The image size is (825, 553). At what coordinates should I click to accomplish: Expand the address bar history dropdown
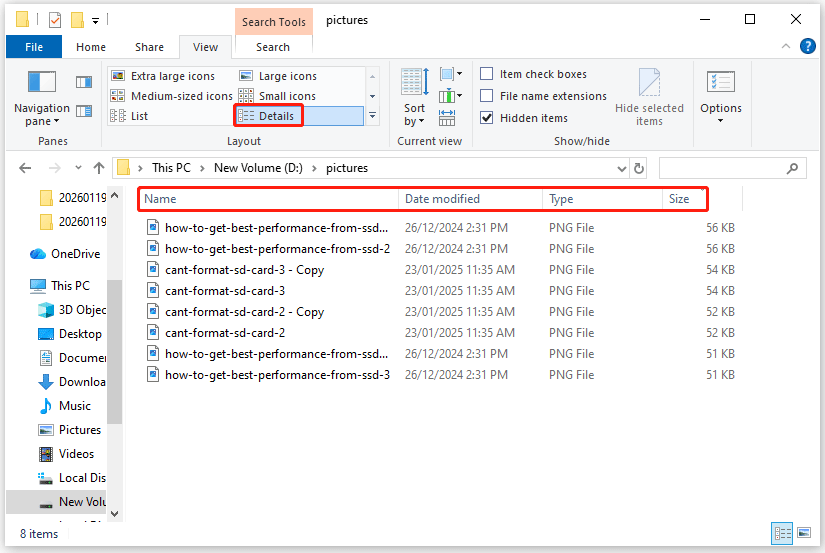(x=622, y=169)
